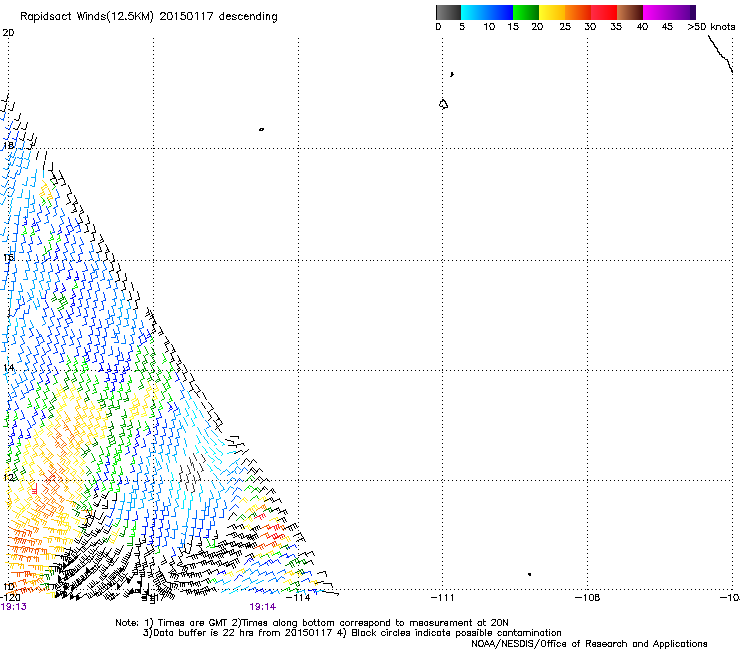Click the tiny island outline west of -114
740x650 pixels.
261,129
